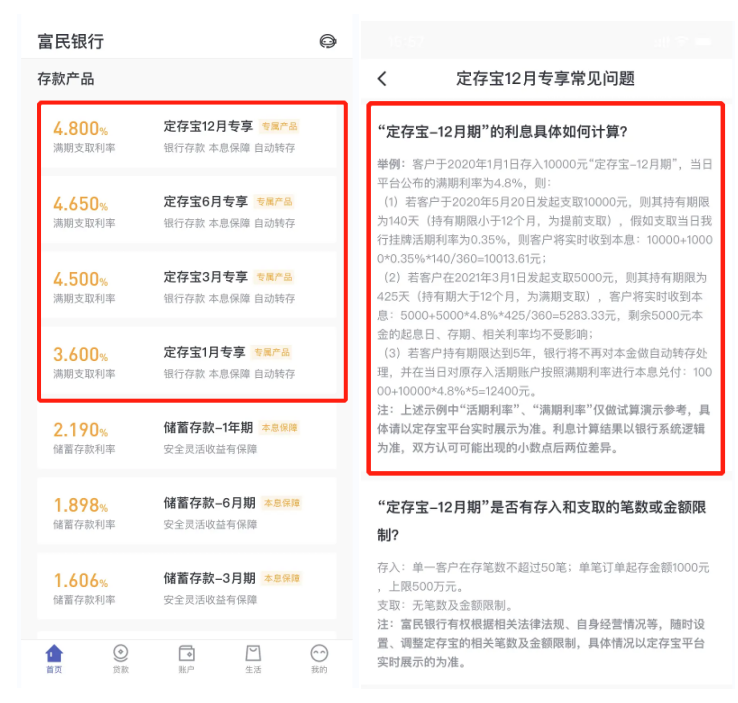Open 定存宝6月专享 product
This screenshot has width=738, height=703.
coord(189,212)
